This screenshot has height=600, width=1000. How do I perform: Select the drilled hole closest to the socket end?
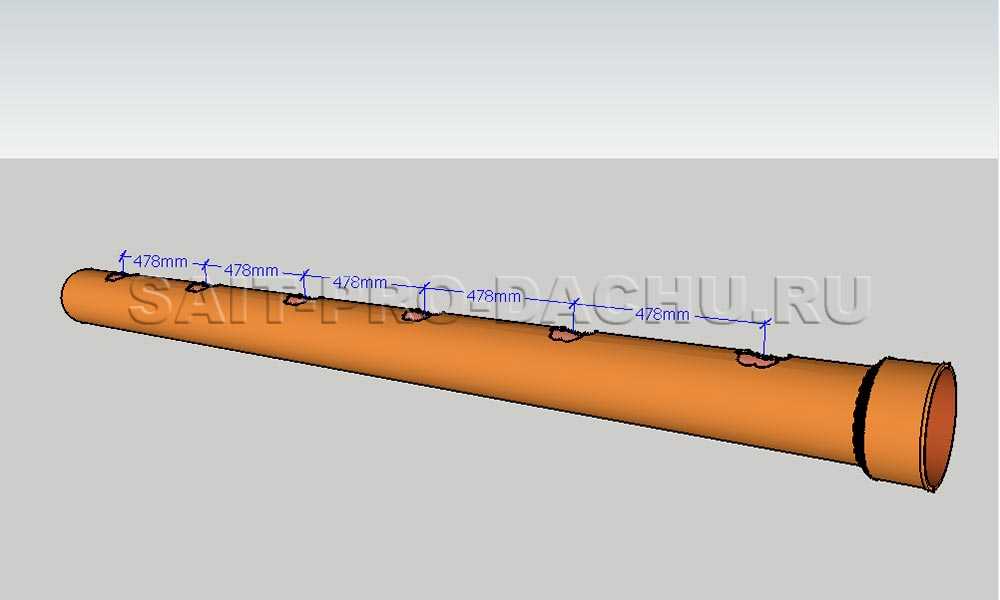[x=758, y=358]
